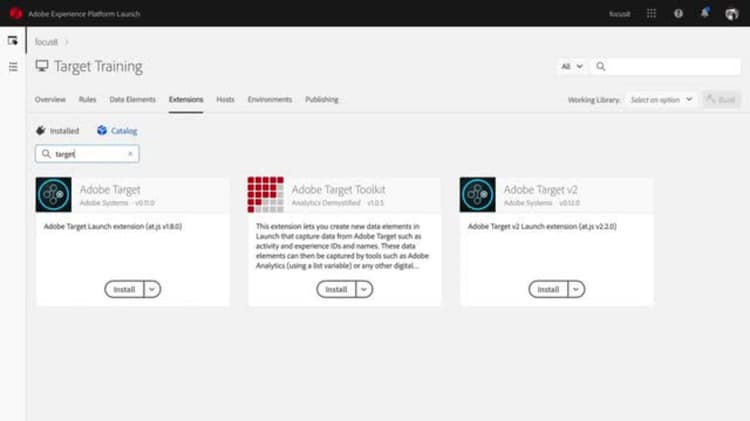Open notifications bell icon
This screenshot has width=750, height=421.
(x=705, y=13)
